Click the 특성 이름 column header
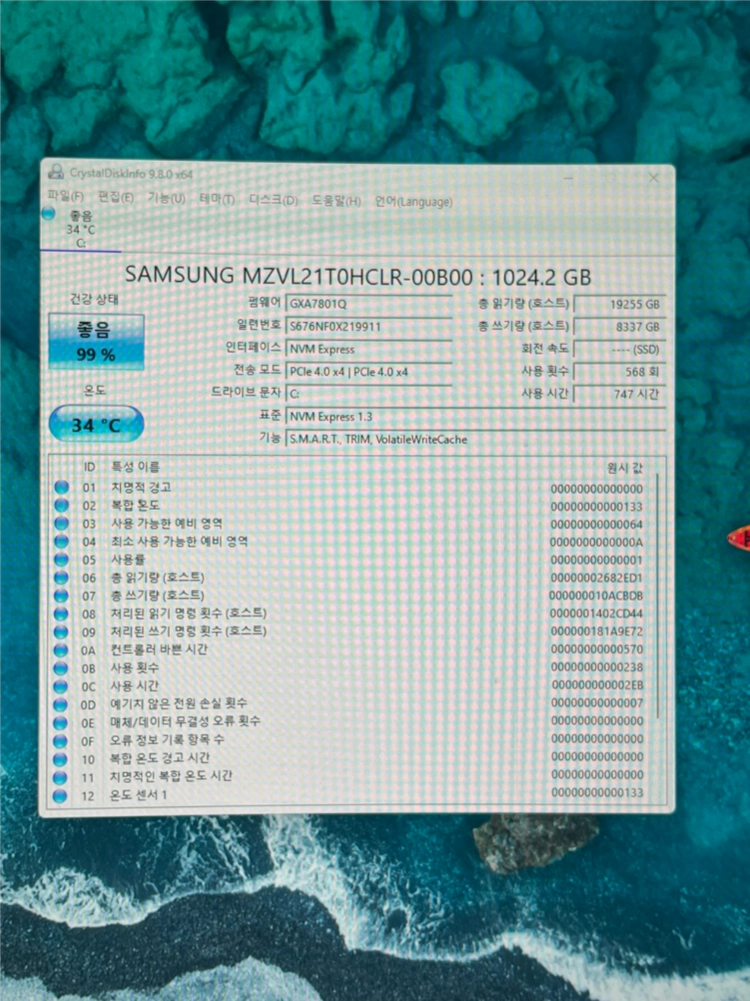750x1001 pixels. pyautogui.click(x=135, y=467)
